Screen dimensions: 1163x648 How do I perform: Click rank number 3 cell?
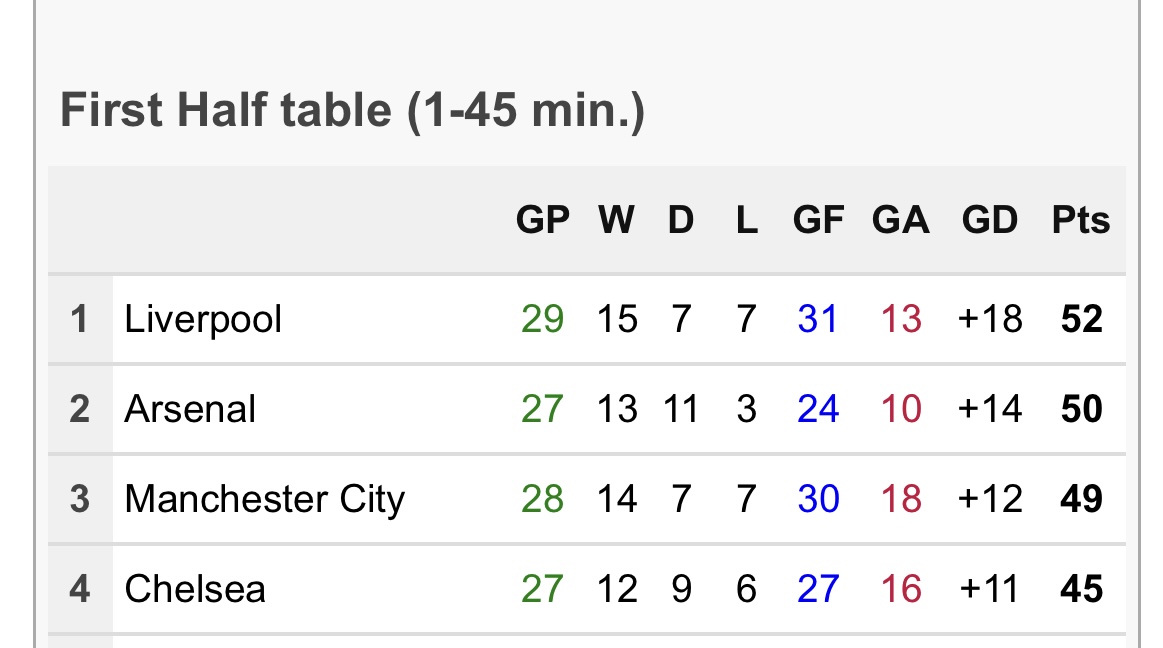(x=80, y=499)
